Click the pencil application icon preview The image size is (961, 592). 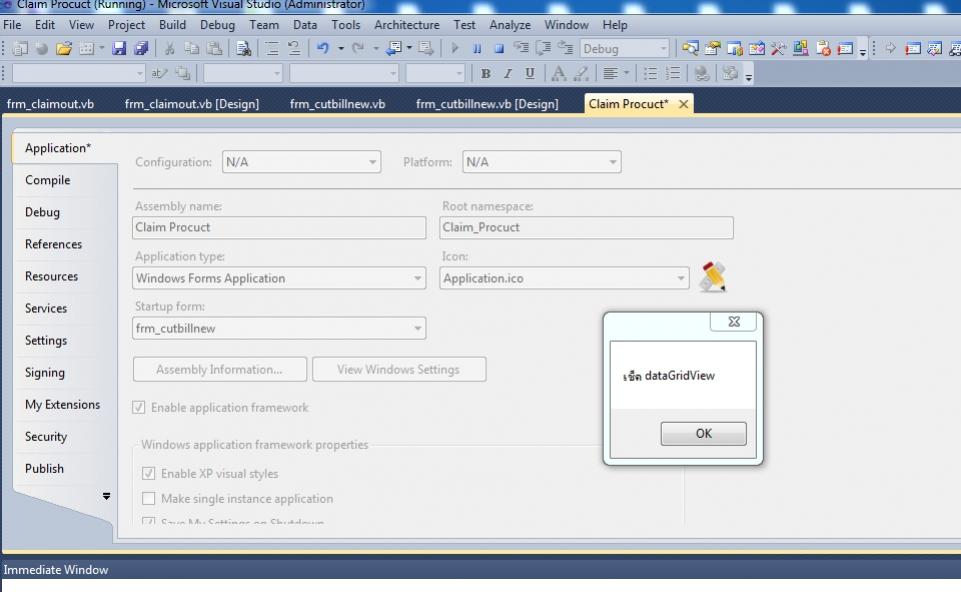click(713, 277)
